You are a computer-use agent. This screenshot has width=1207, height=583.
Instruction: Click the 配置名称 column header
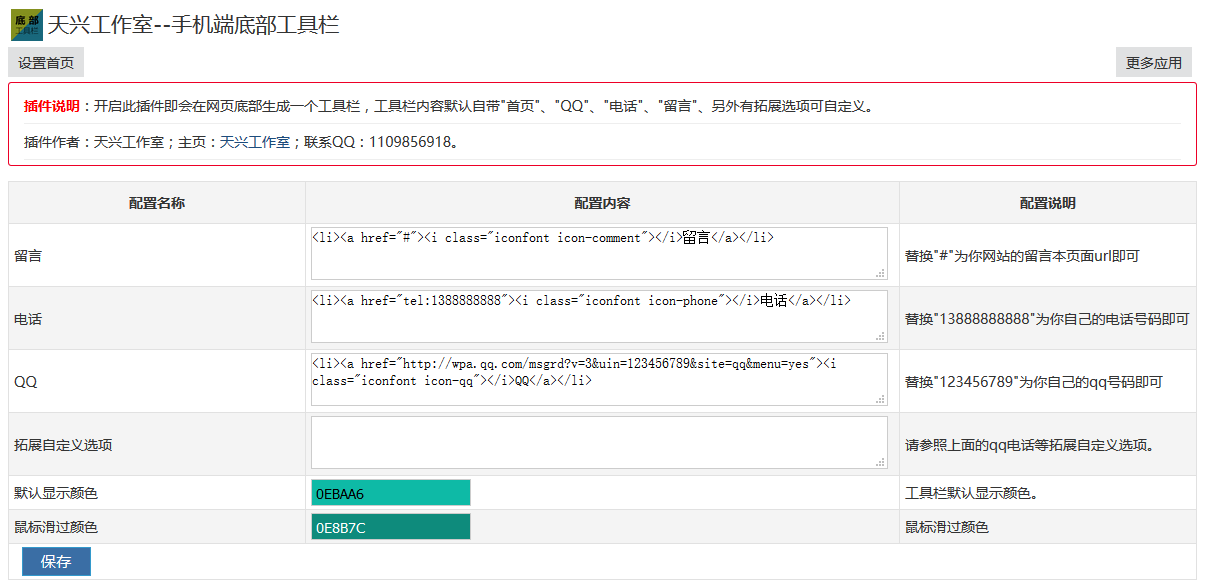(x=157, y=203)
